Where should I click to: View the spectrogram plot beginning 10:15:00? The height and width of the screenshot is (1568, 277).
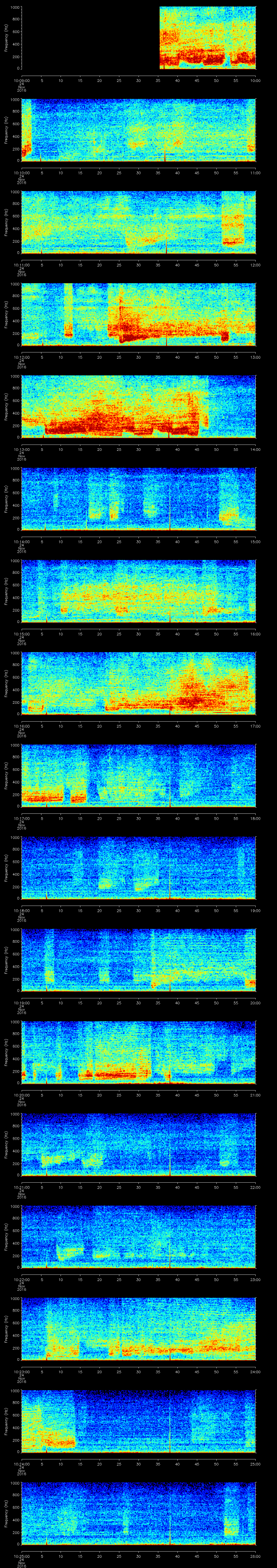coord(139,591)
